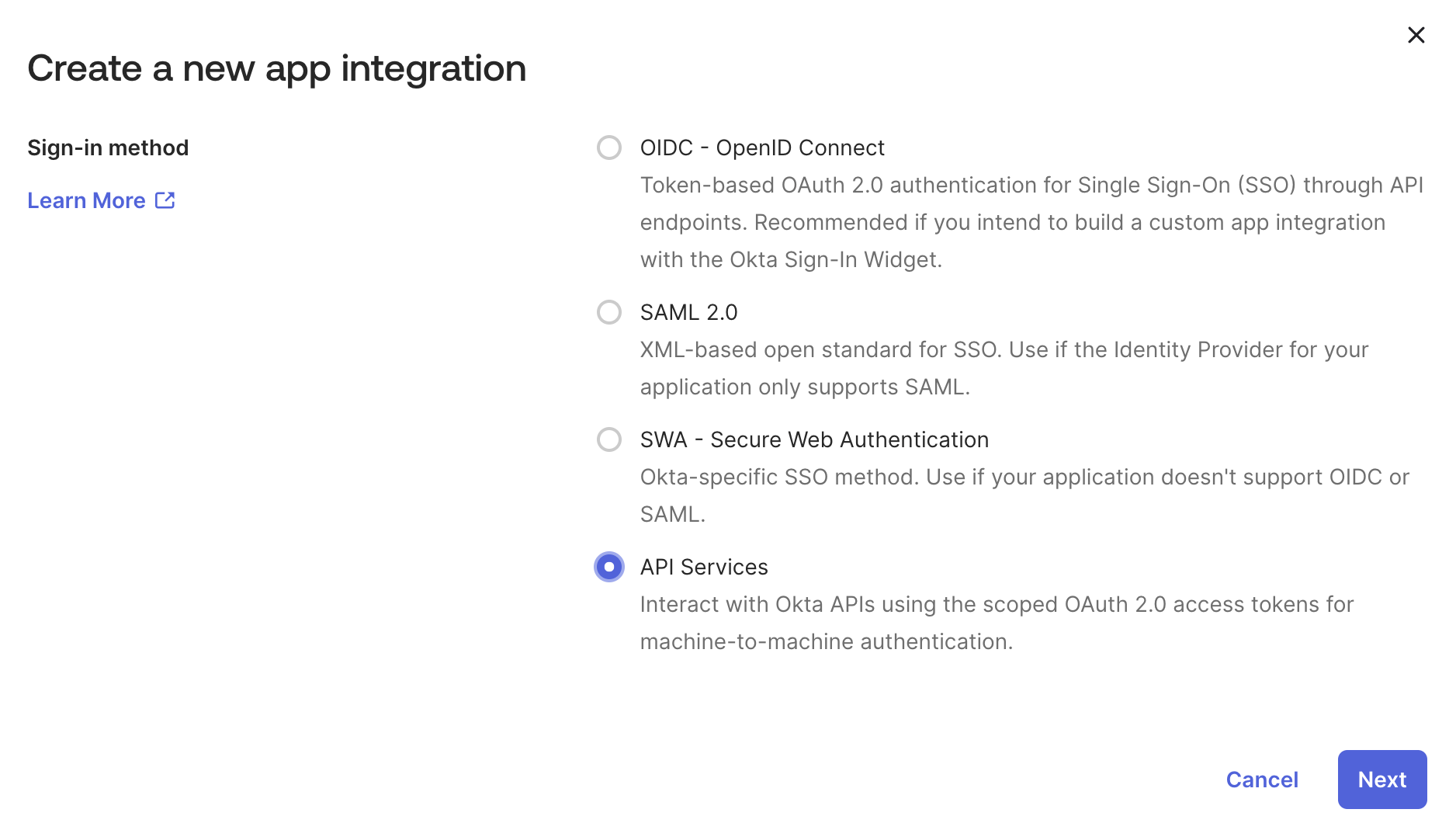
Task: Click the 'SAML 2.0' option label
Action: [x=688, y=312]
